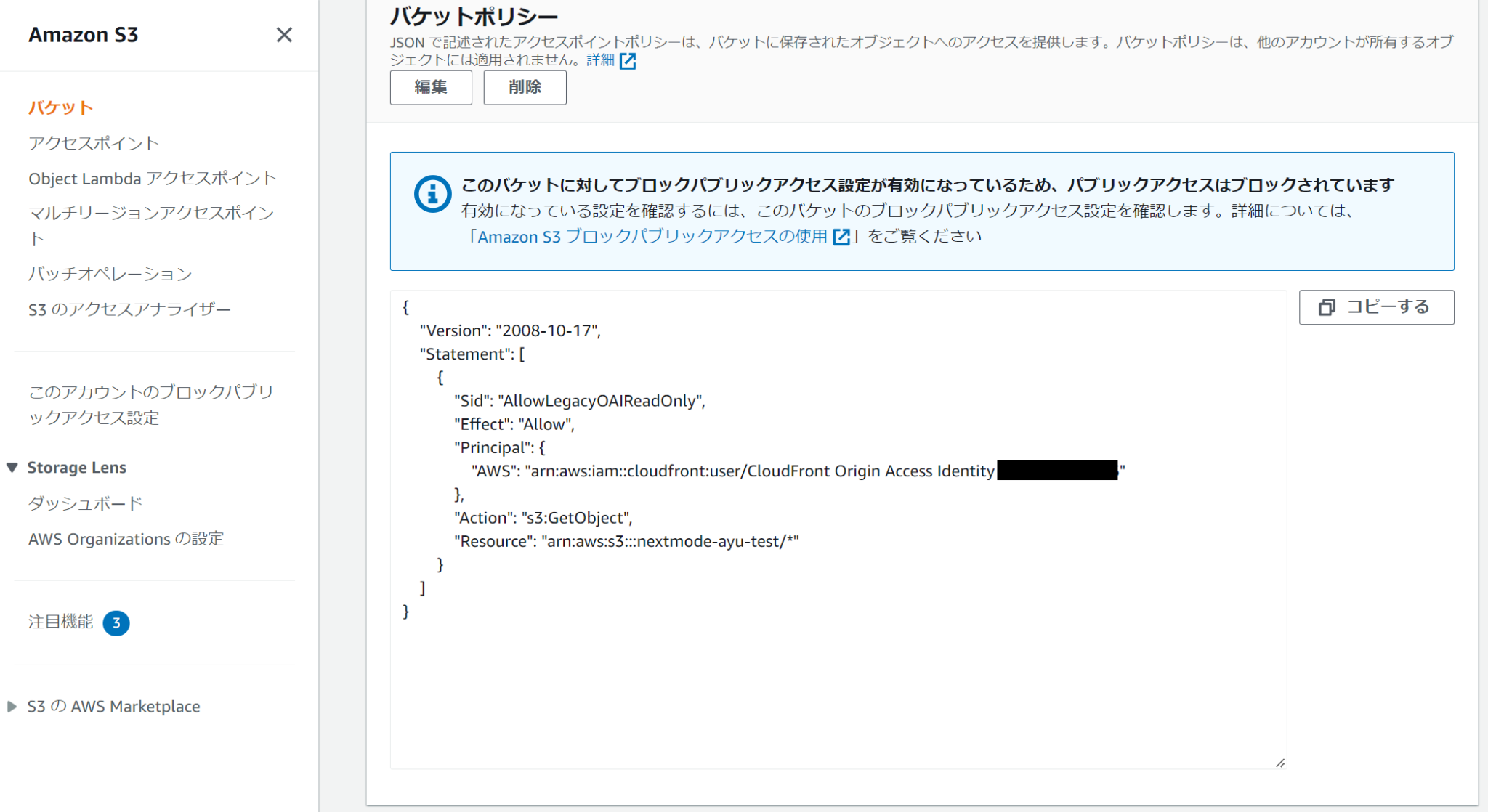Viewport: 1488px width, 812px height.
Task: Expand S3 の AWS Marketplace section
Action: click(x=11, y=705)
